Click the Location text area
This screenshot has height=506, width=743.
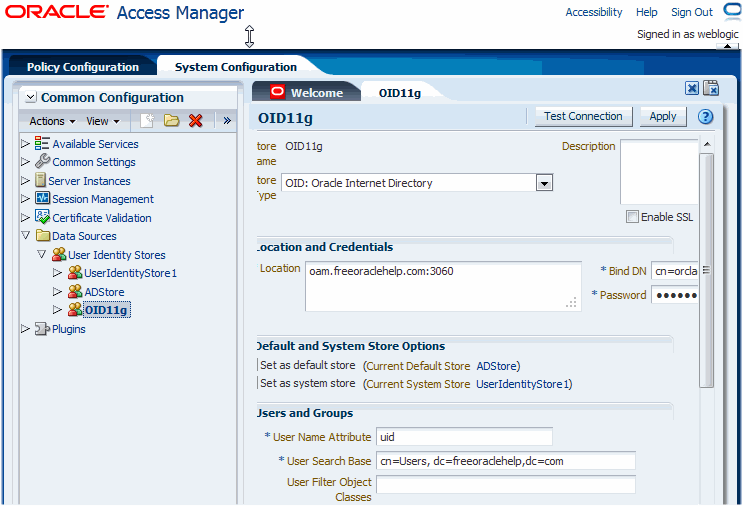tap(443, 286)
